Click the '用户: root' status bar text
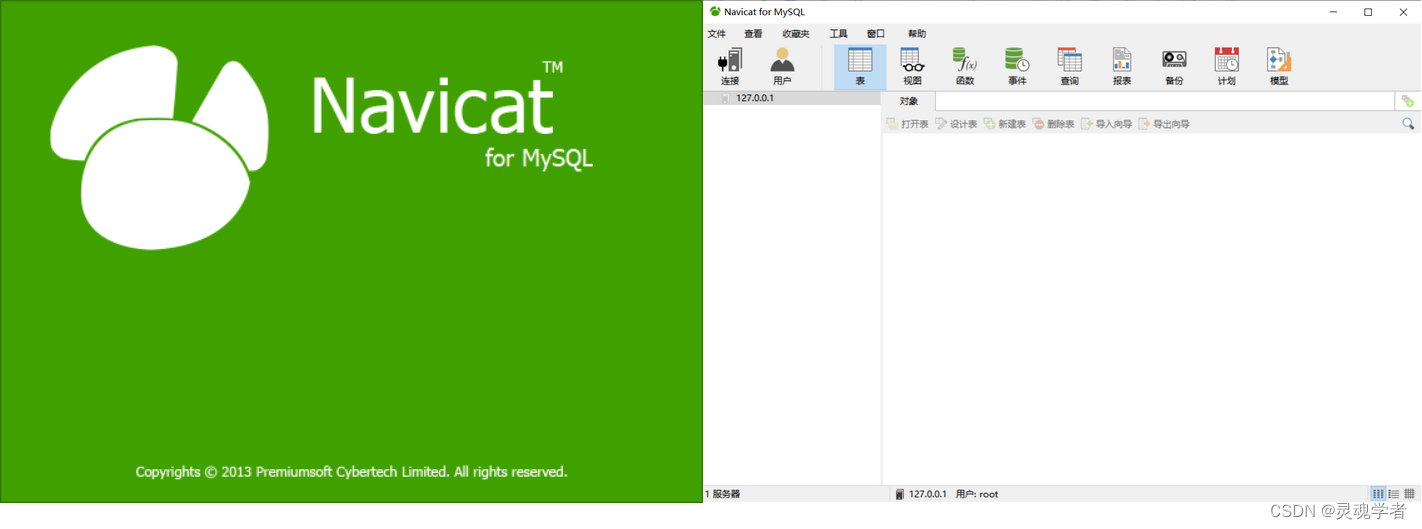The height and width of the screenshot is (529, 1422). point(977,494)
